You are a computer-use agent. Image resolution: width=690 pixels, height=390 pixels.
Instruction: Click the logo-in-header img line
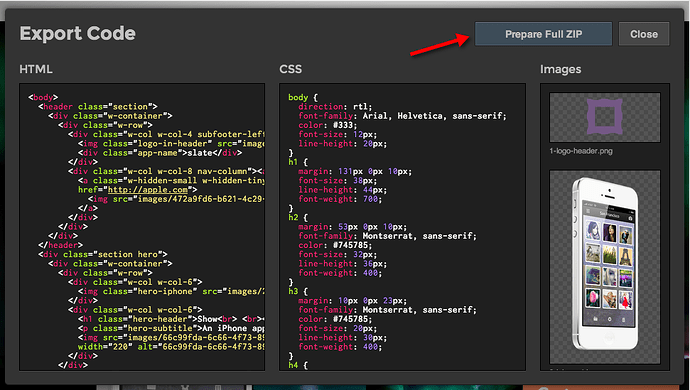pos(171,143)
